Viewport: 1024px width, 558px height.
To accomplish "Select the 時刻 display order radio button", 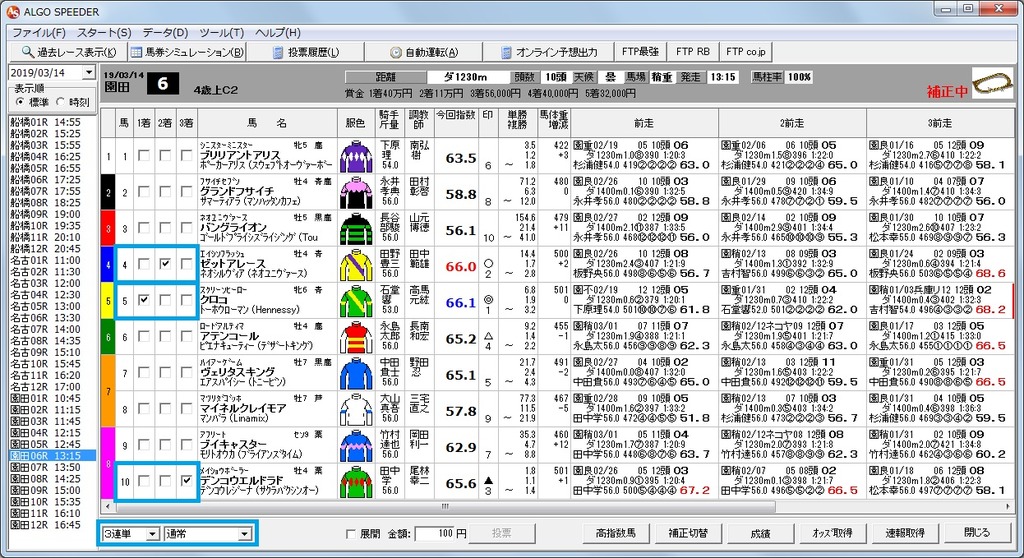I will 61,102.
